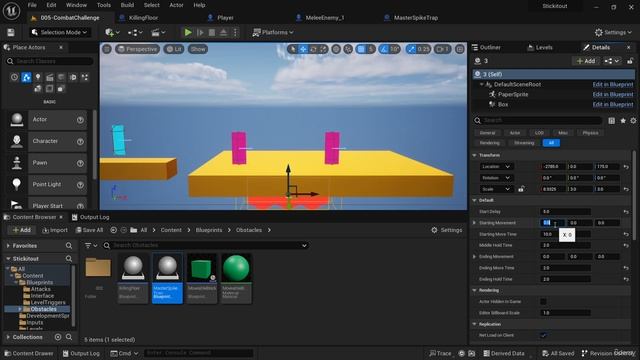Open the File menu
Image resolution: width=640 pixels, height=360 pixels.
pos(32,5)
